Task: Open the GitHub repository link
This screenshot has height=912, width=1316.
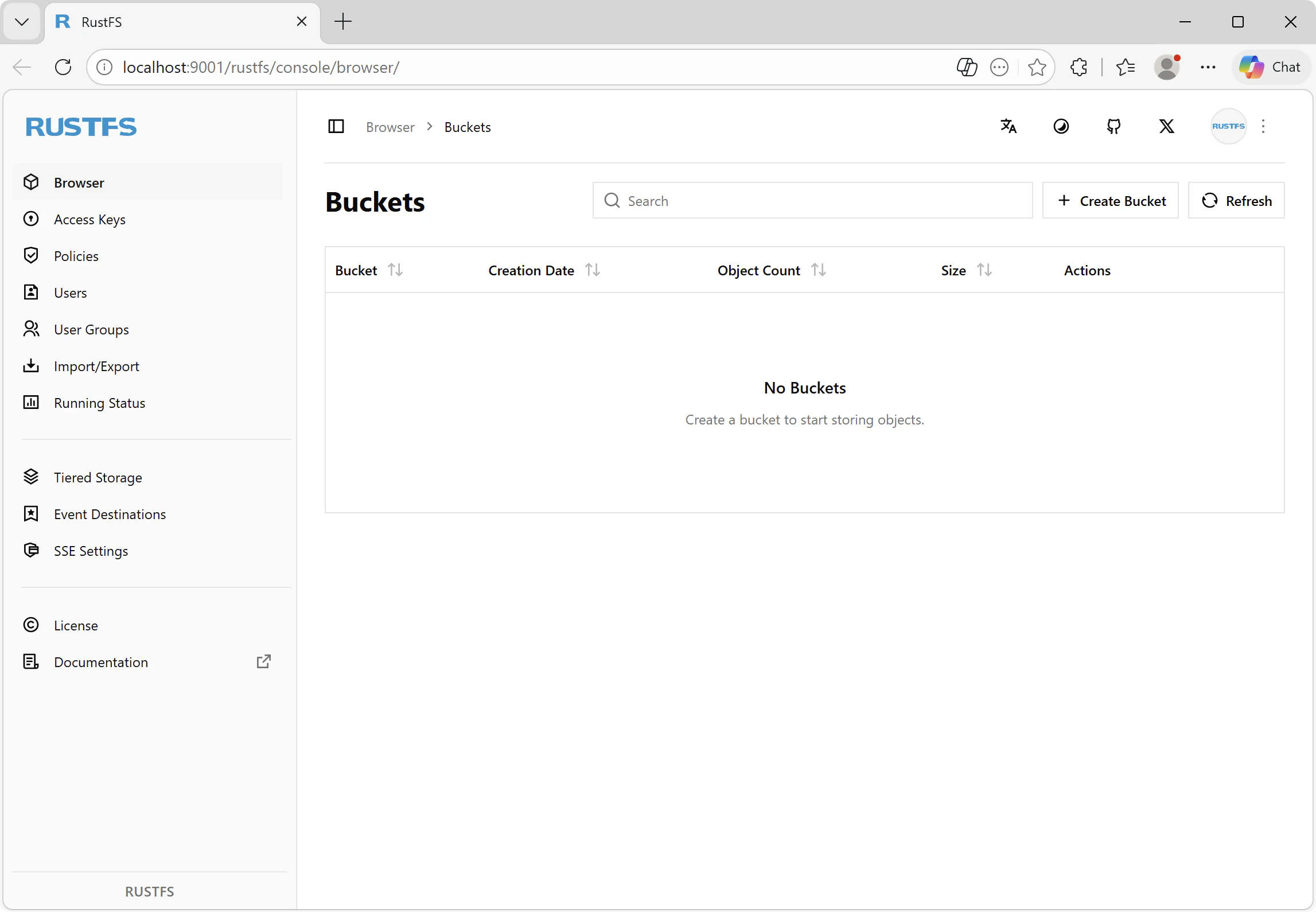Action: [1113, 126]
